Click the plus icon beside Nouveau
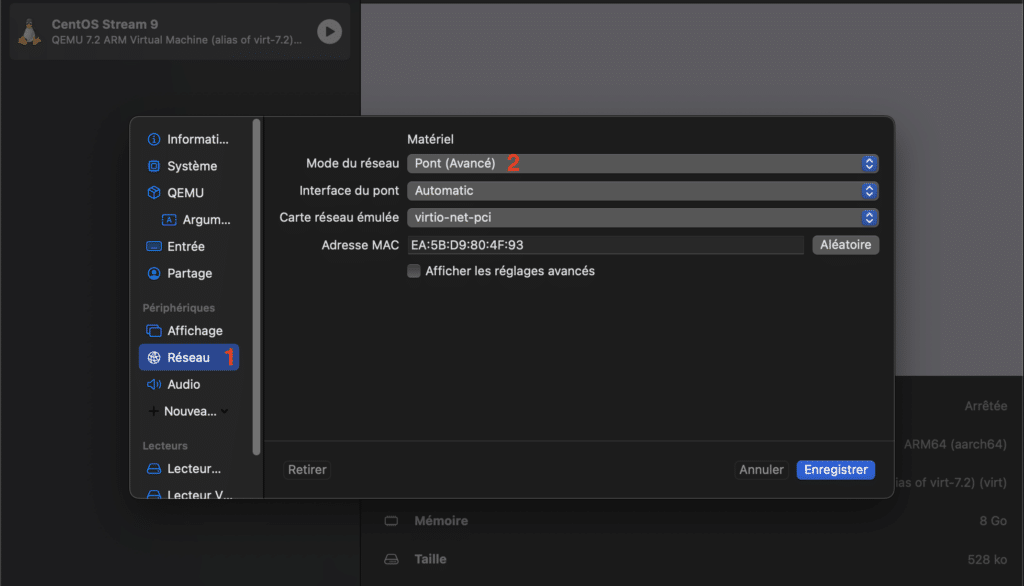The height and width of the screenshot is (586, 1024). tap(153, 411)
